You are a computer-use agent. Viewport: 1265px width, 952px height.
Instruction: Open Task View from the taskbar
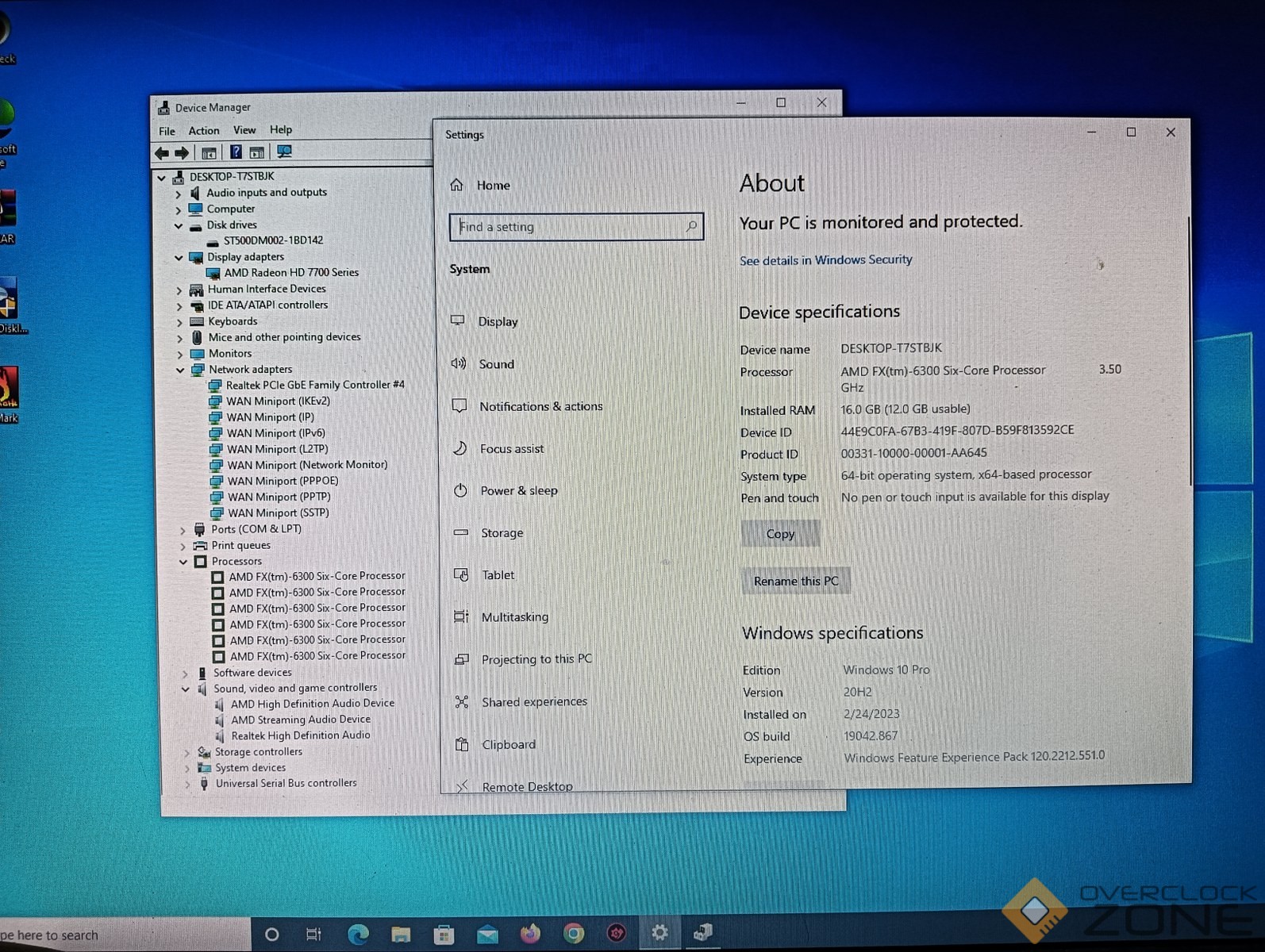click(313, 934)
